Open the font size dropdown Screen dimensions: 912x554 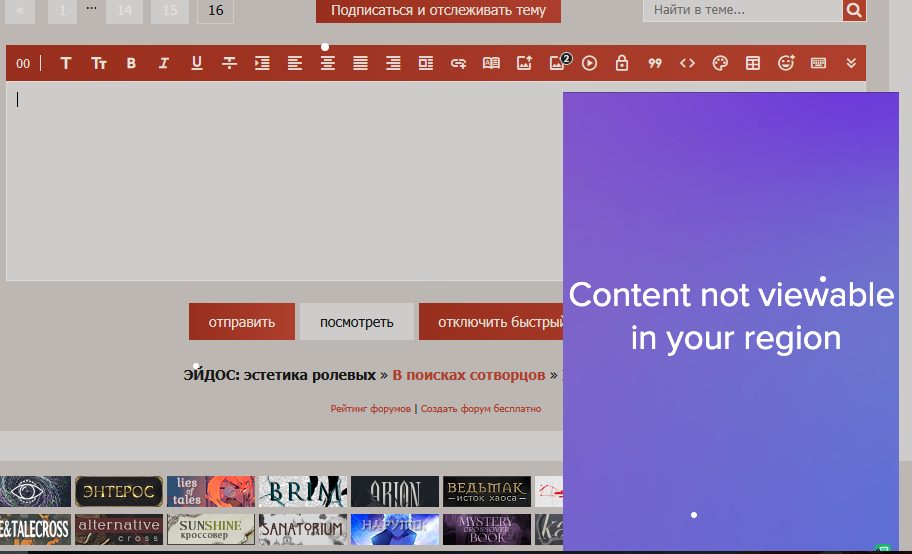click(99, 63)
